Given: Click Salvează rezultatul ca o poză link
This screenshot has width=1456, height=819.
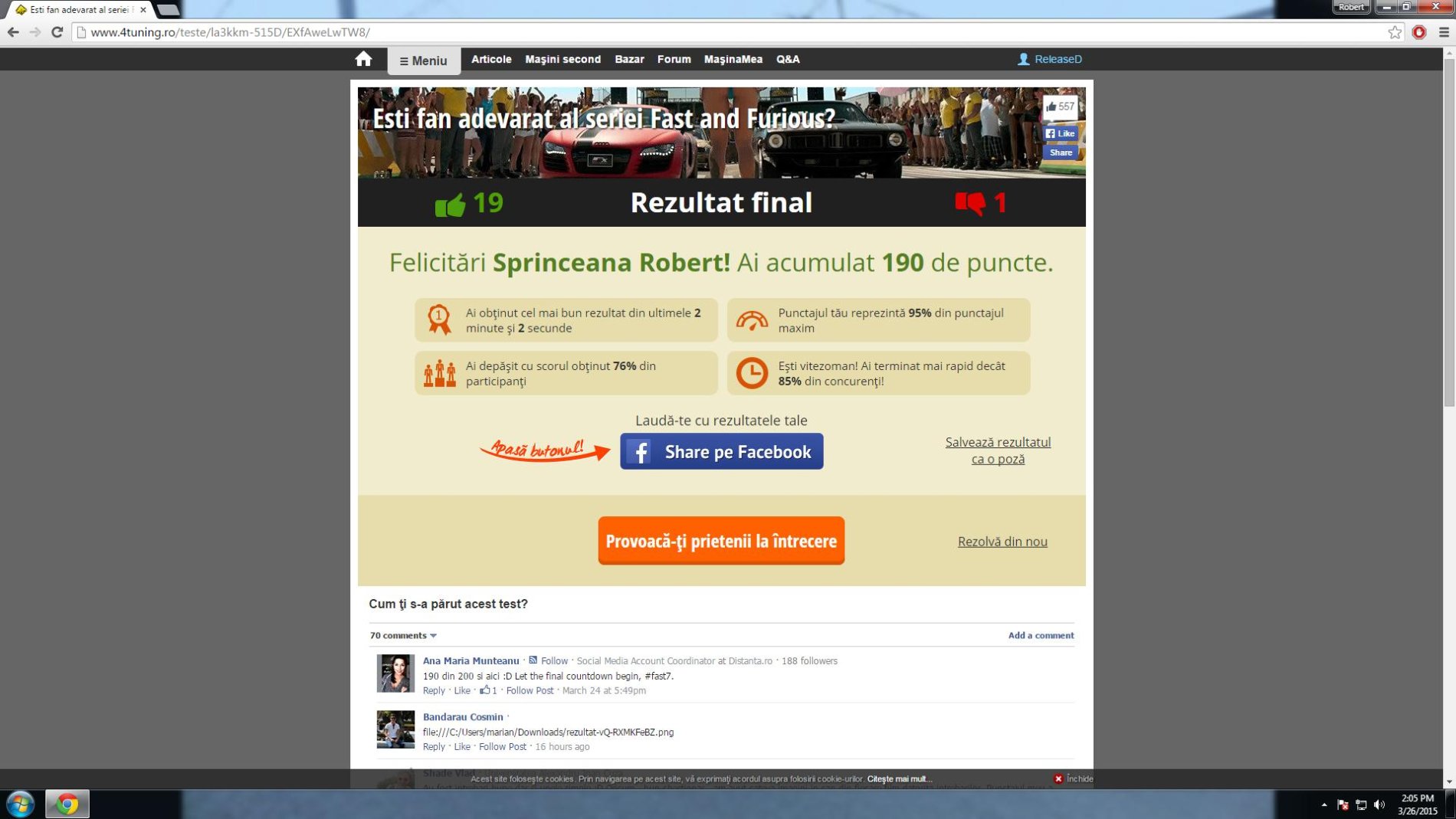Looking at the screenshot, I should [998, 450].
